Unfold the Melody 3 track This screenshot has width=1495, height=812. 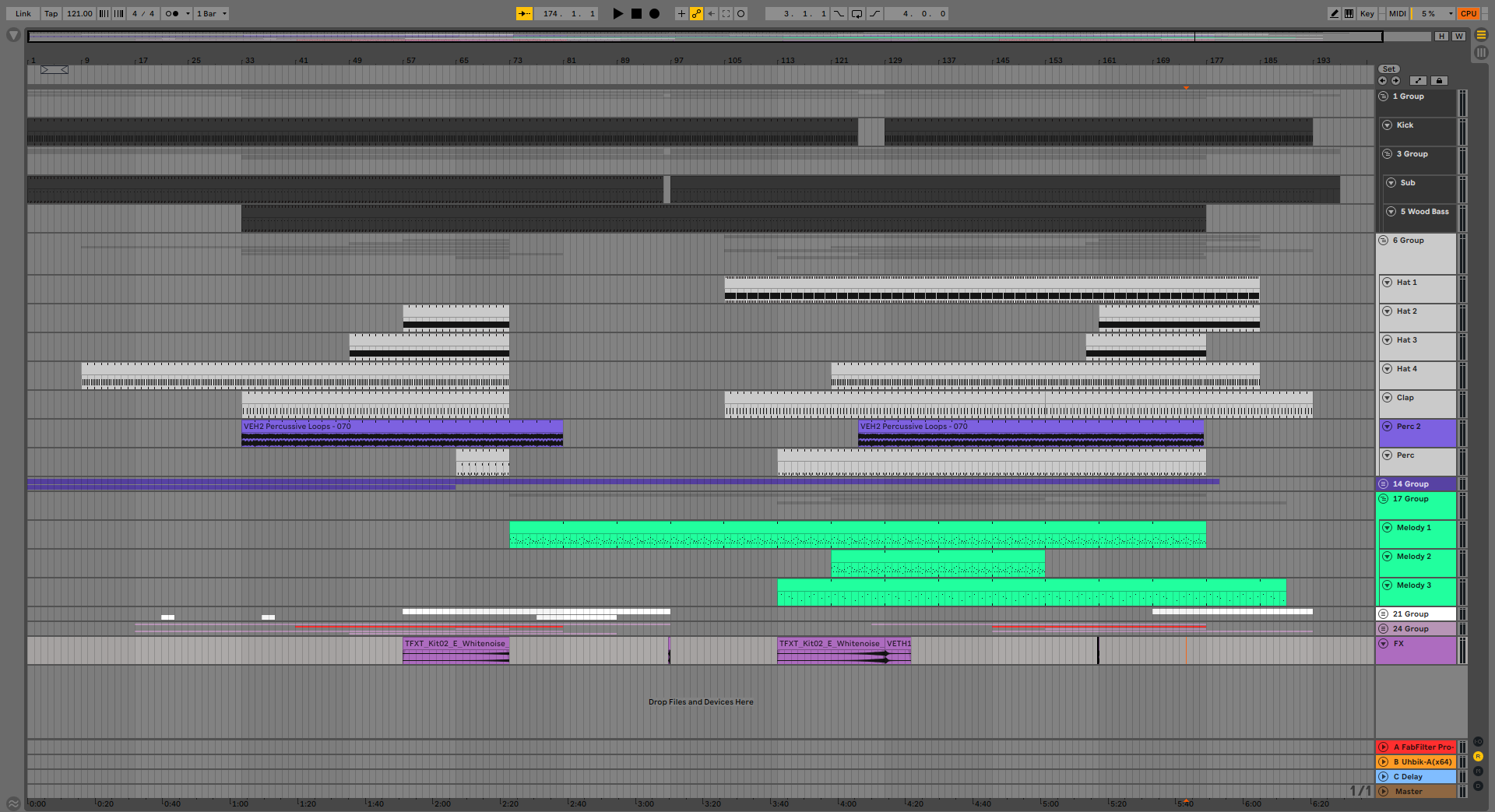click(x=1388, y=585)
